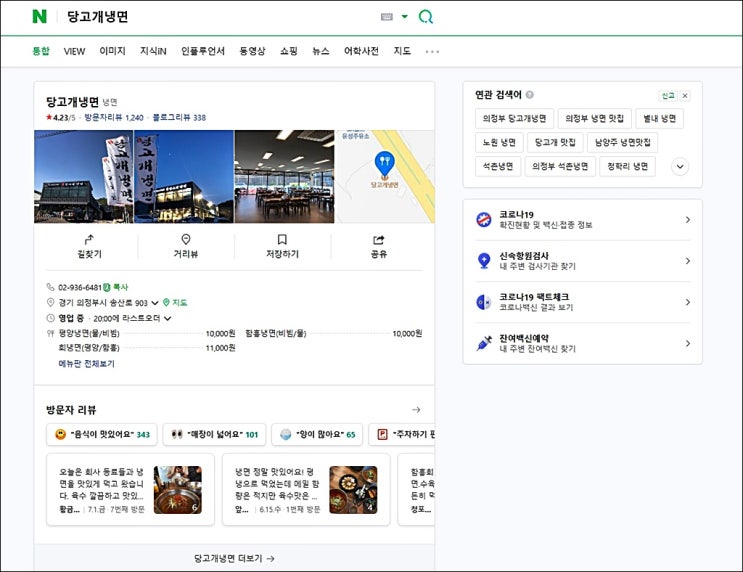The width and height of the screenshot is (743, 572).
Task: Click related search 당고개 맛집
Action: (555, 142)
